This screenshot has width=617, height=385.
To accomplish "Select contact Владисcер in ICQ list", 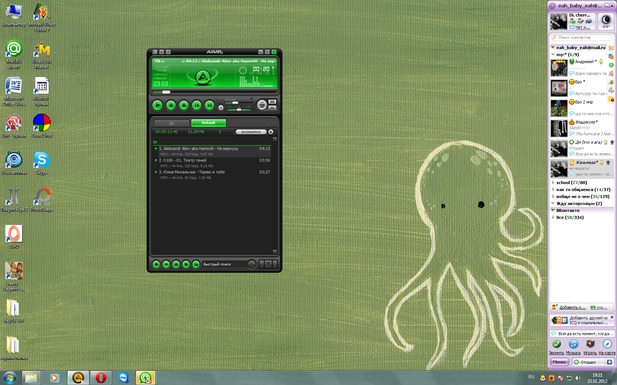I will coord(582,128).
